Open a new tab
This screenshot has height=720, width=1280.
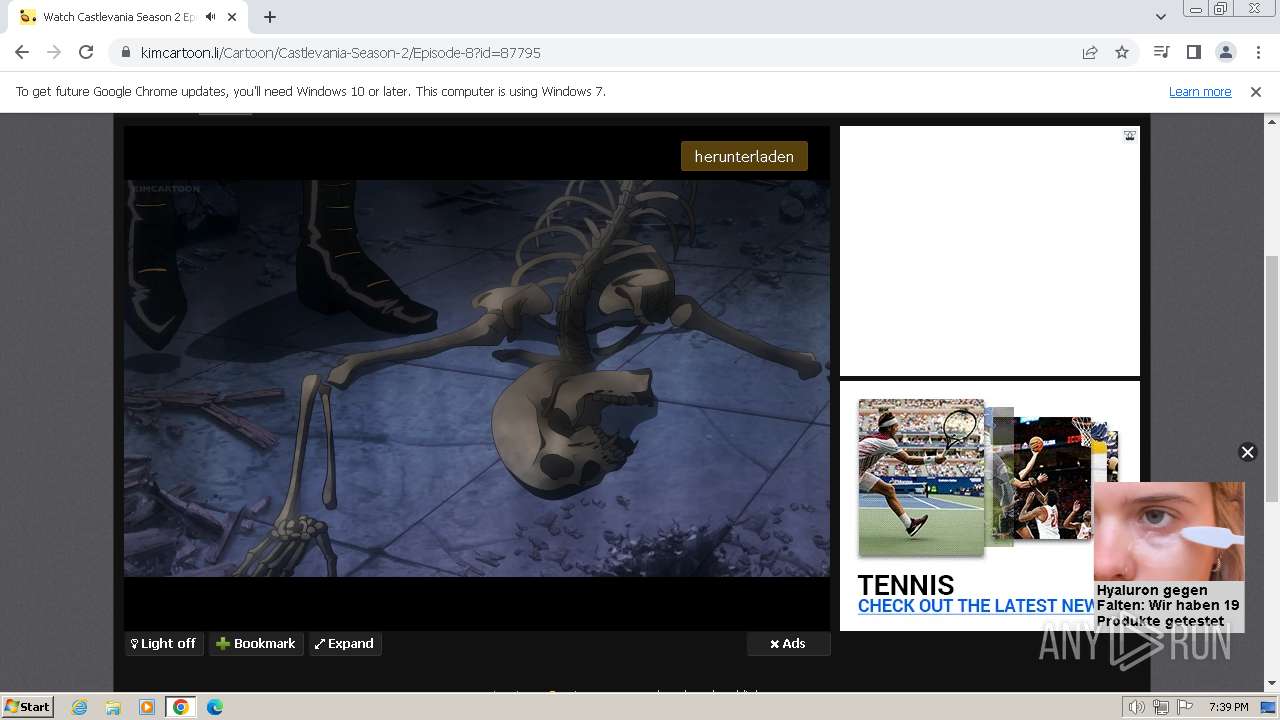[x=270, y=17]
